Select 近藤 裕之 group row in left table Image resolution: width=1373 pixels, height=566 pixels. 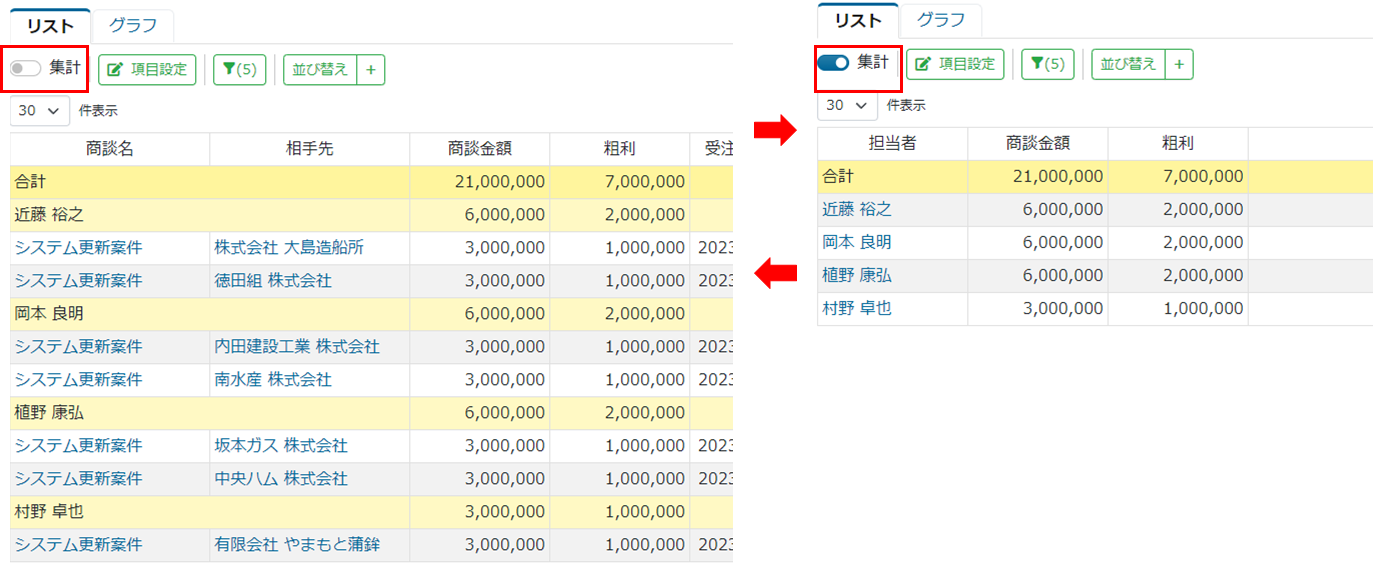(372, 215)
